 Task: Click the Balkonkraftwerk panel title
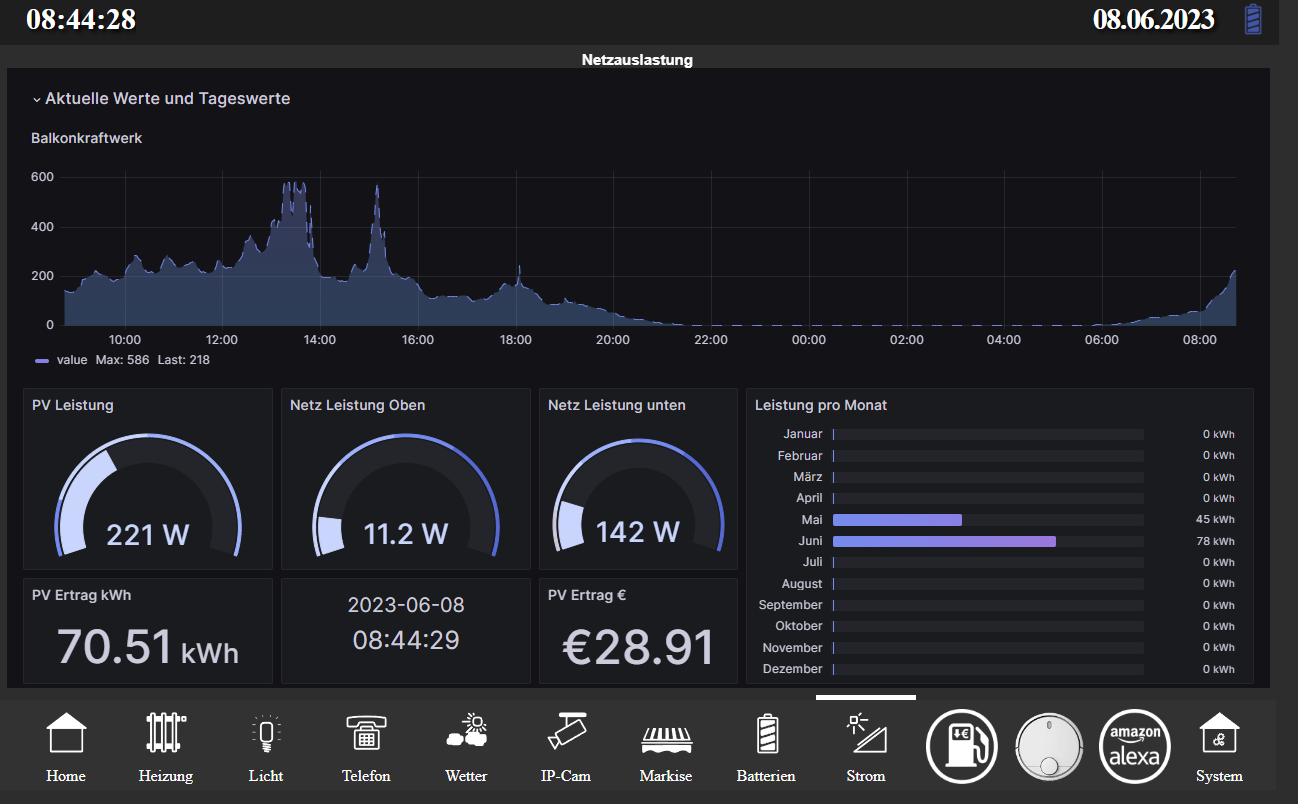click(x=87, y=138)
